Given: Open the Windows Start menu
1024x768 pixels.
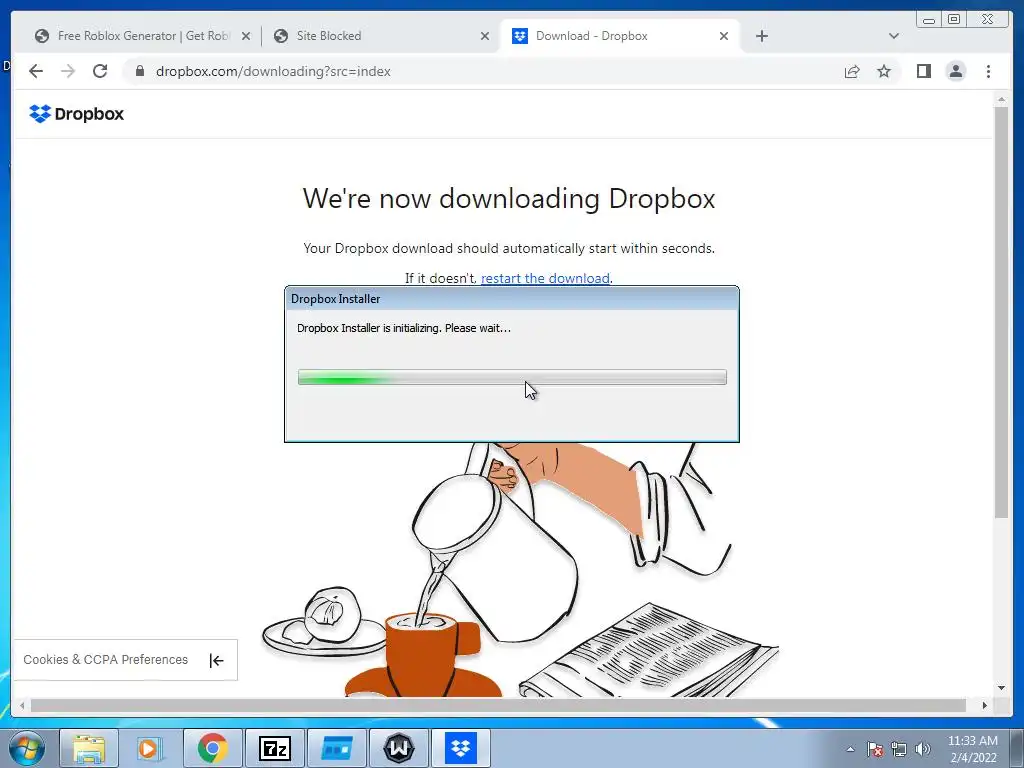Looking at the screenshot, I should (27, 748).
